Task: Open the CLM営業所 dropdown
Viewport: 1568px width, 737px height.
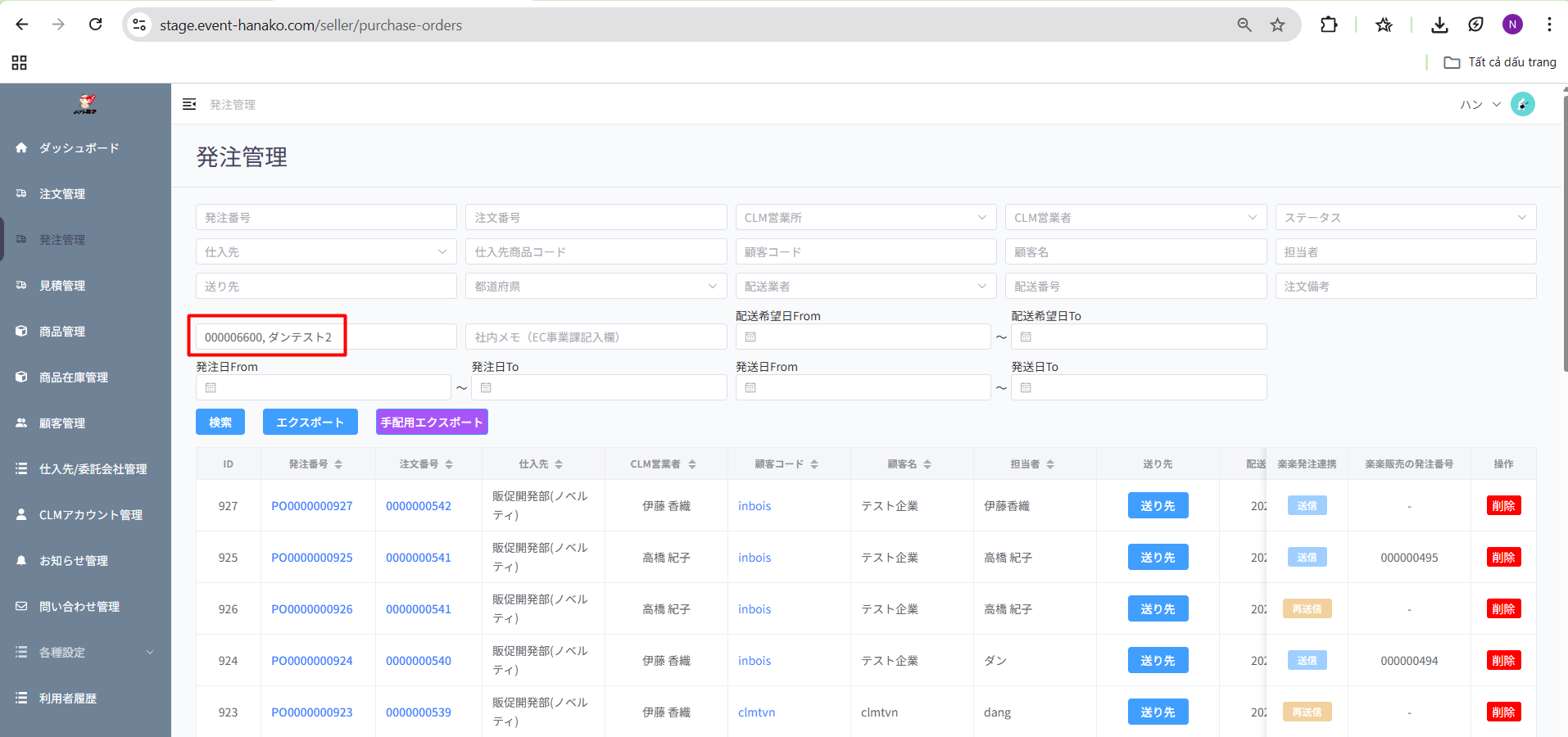Action: pyautogui.click(x=865, y=217)
